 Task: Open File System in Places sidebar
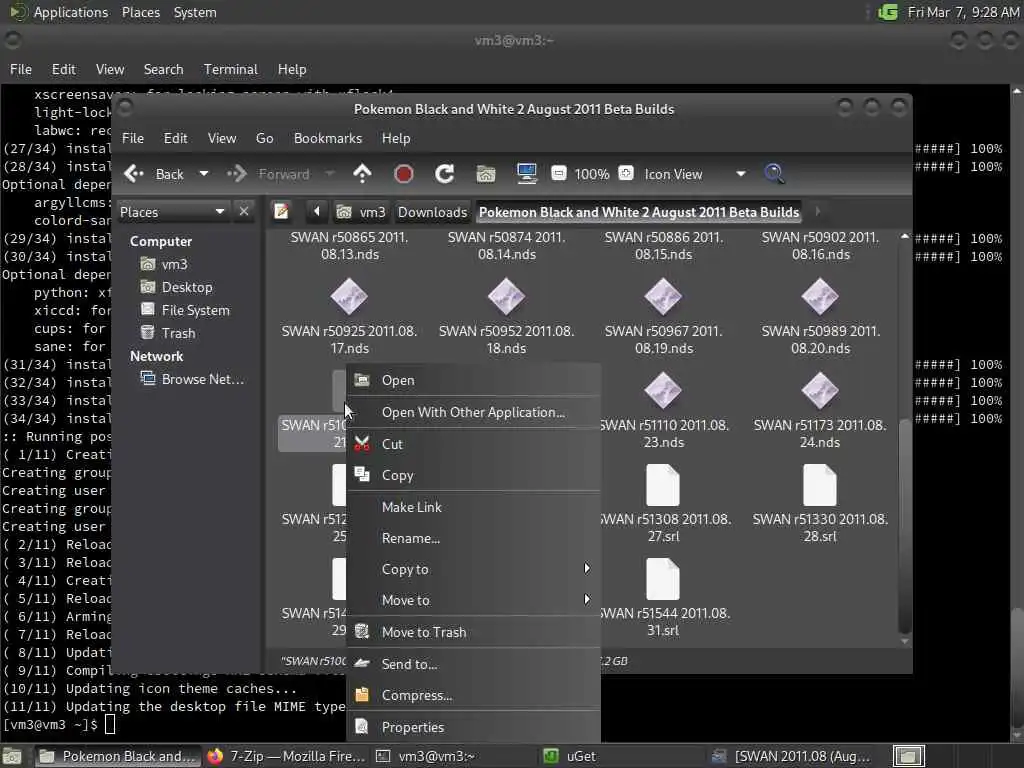(x=195, y=310)
